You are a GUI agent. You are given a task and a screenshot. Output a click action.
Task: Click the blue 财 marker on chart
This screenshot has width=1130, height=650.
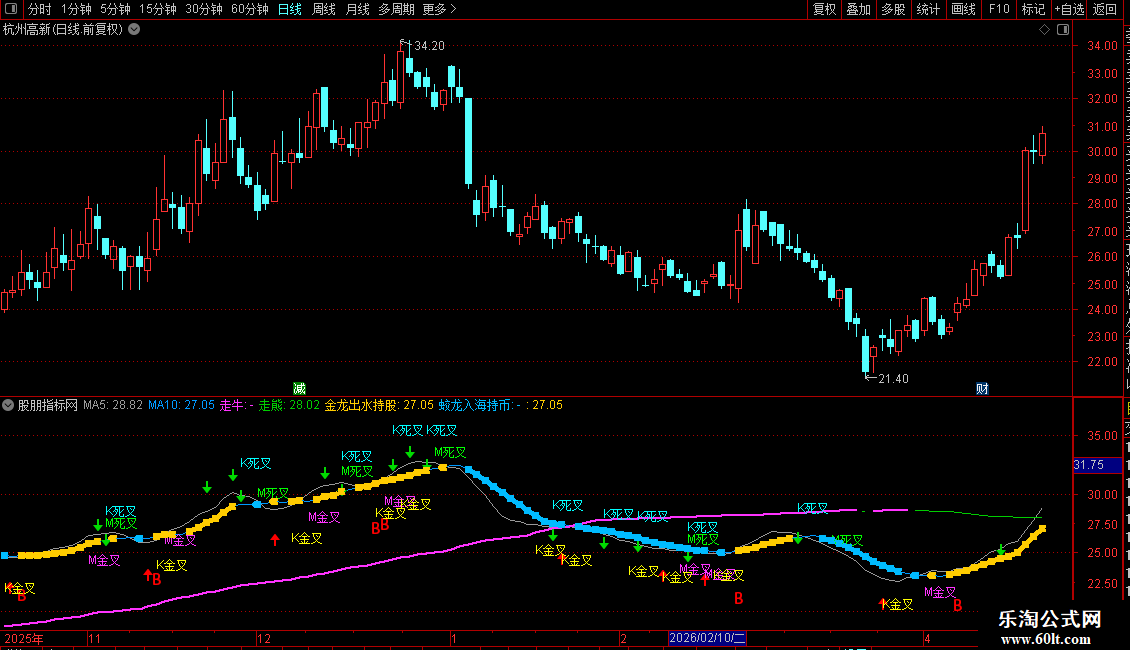(982, 388)
